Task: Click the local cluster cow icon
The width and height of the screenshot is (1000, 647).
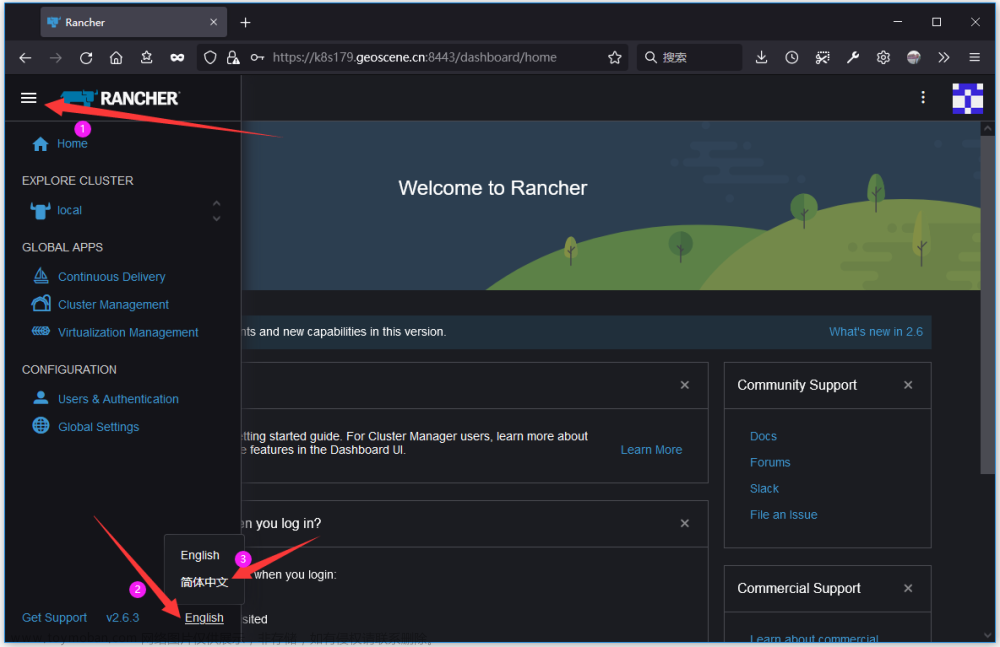Action: tap(40, 211)
